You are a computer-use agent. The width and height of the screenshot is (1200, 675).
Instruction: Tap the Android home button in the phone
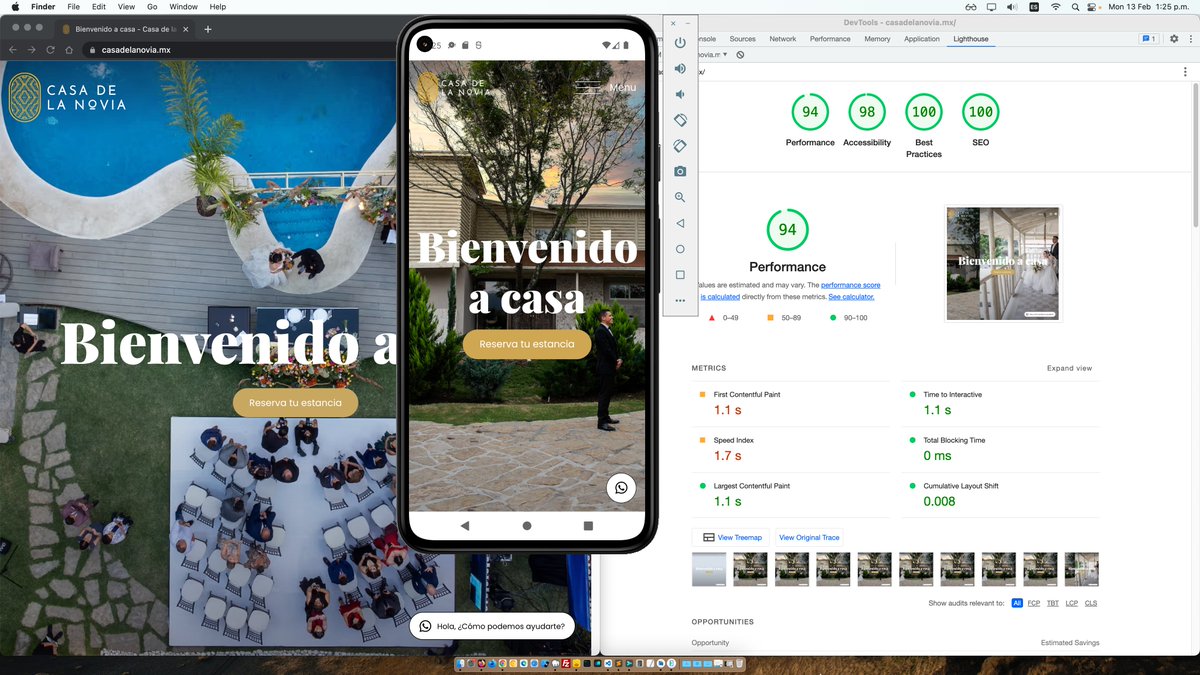tap(527, 525)
